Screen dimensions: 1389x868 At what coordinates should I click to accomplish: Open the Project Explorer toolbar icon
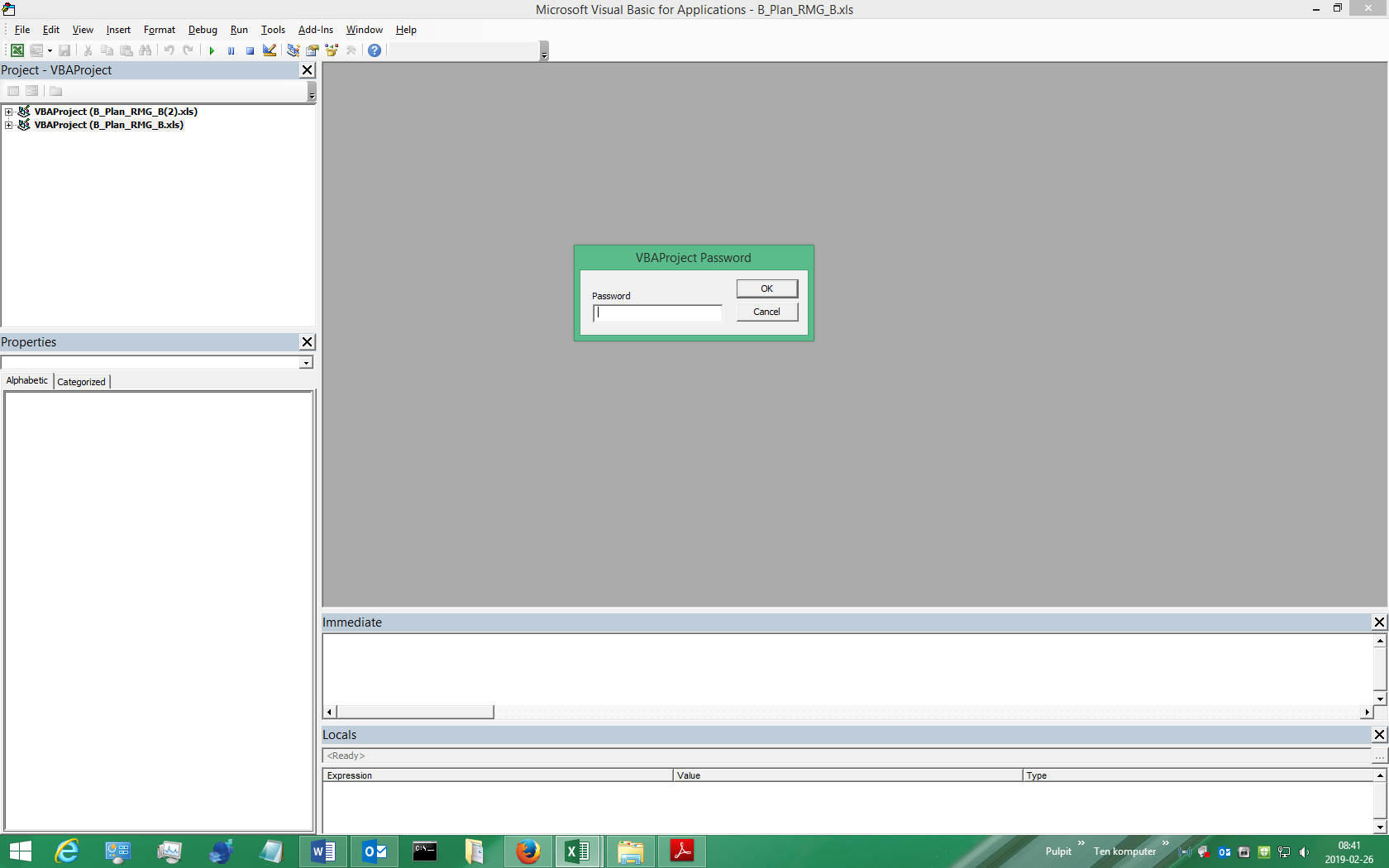coord(293,50)
